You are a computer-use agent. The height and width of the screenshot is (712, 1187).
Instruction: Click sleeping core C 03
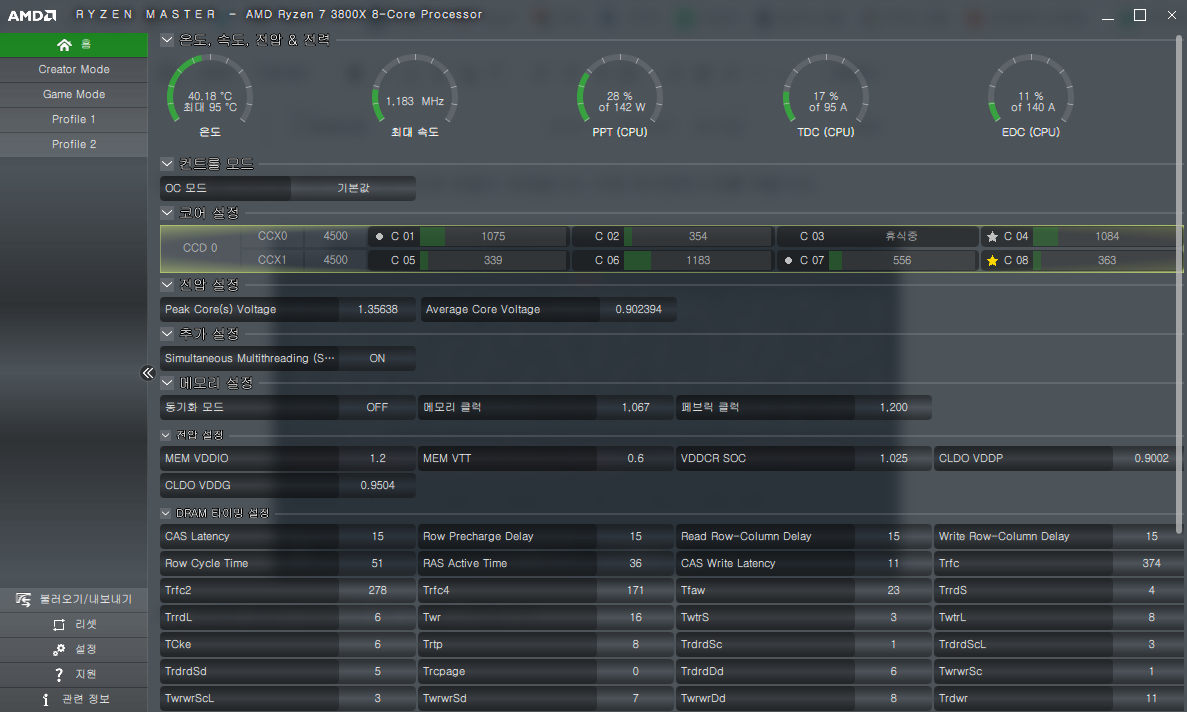[877, 237]
